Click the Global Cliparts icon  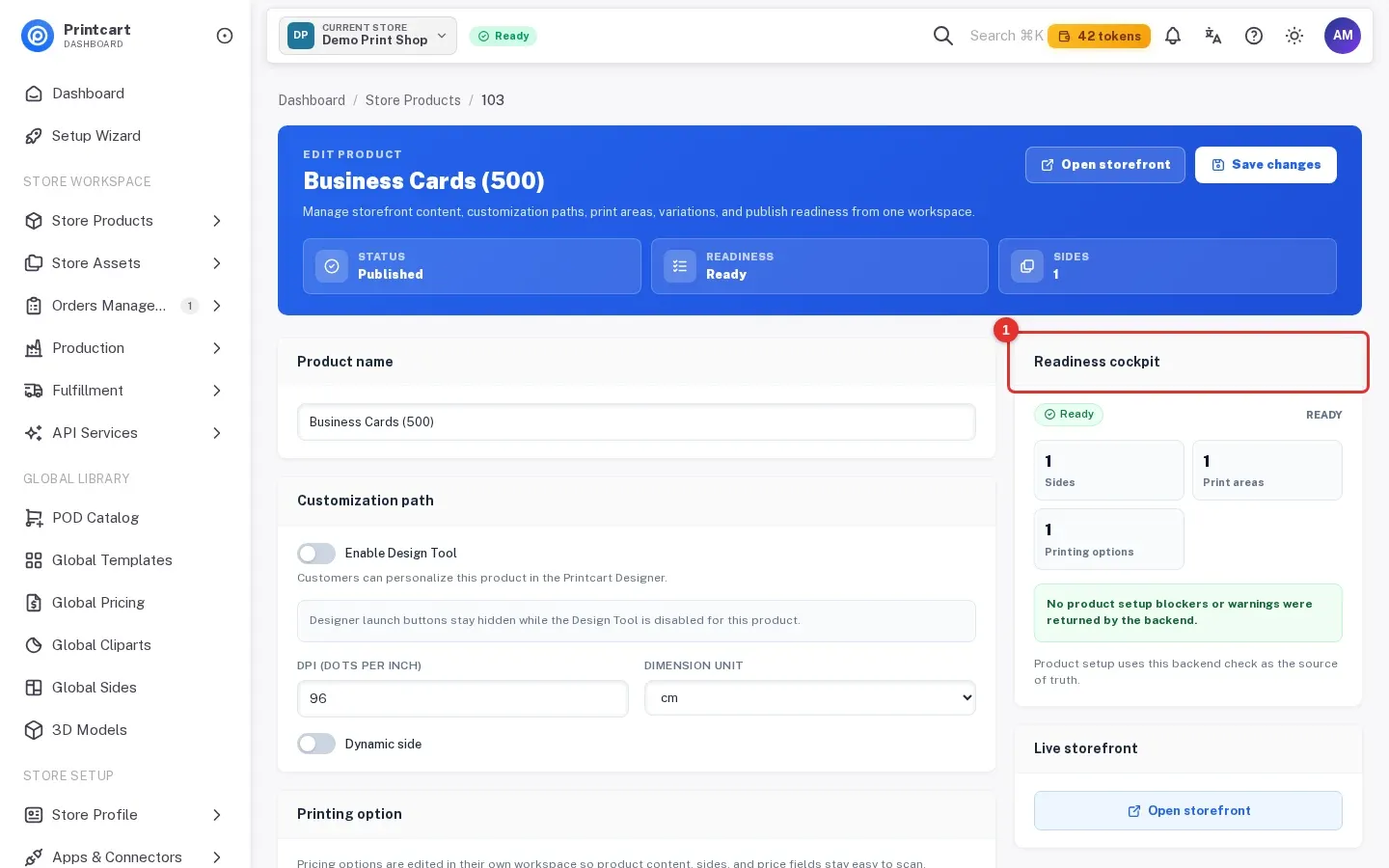(34, 645)
